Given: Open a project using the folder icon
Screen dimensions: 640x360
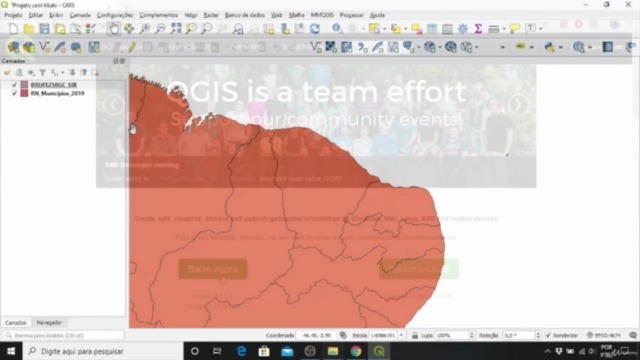Looking at the screenshot, I should click(29, 29).
